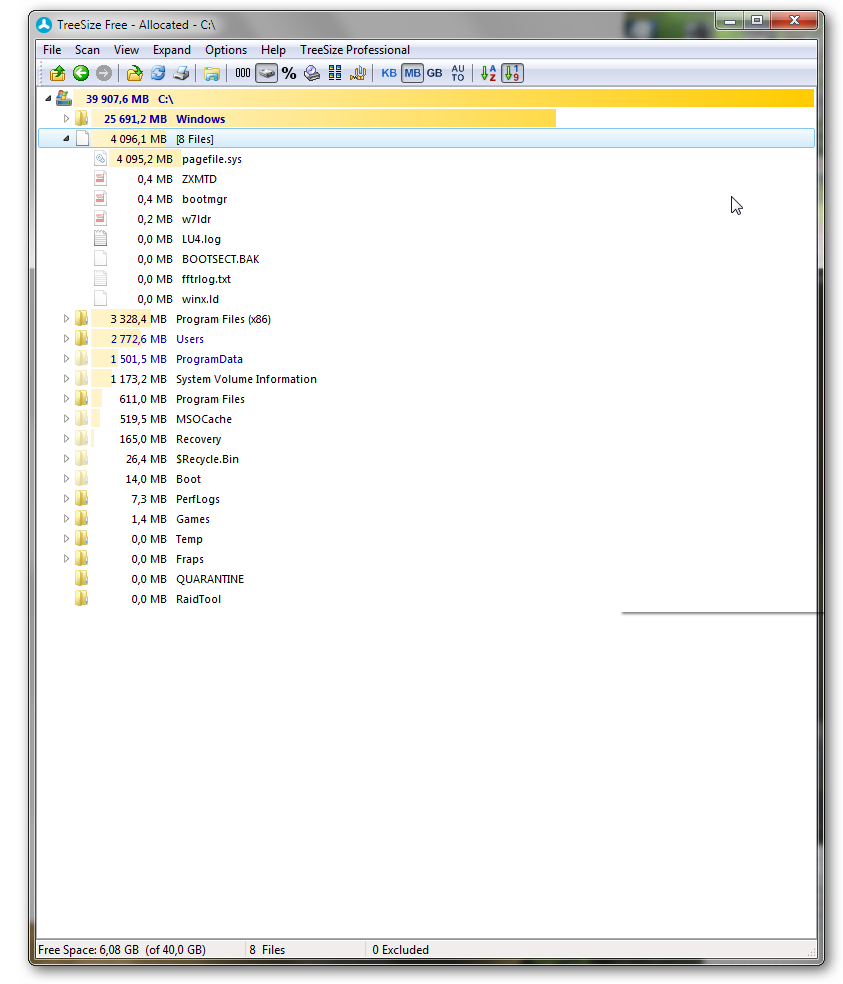The height and width of the screenshot is (984, 843).
Task: Expand the Program Files (x86) folder
Action: click(66, 319)
